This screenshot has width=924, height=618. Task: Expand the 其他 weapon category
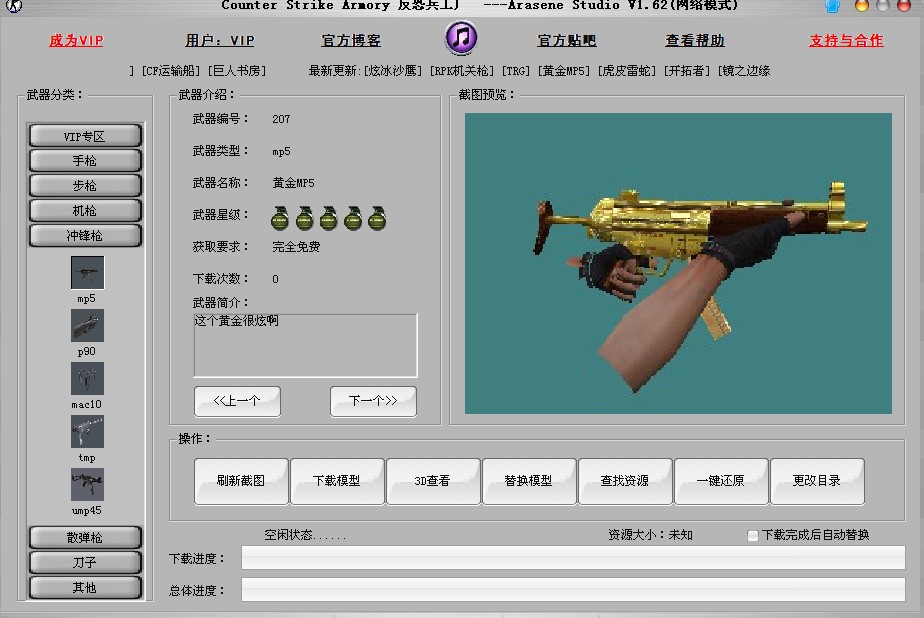click(85, 587)
